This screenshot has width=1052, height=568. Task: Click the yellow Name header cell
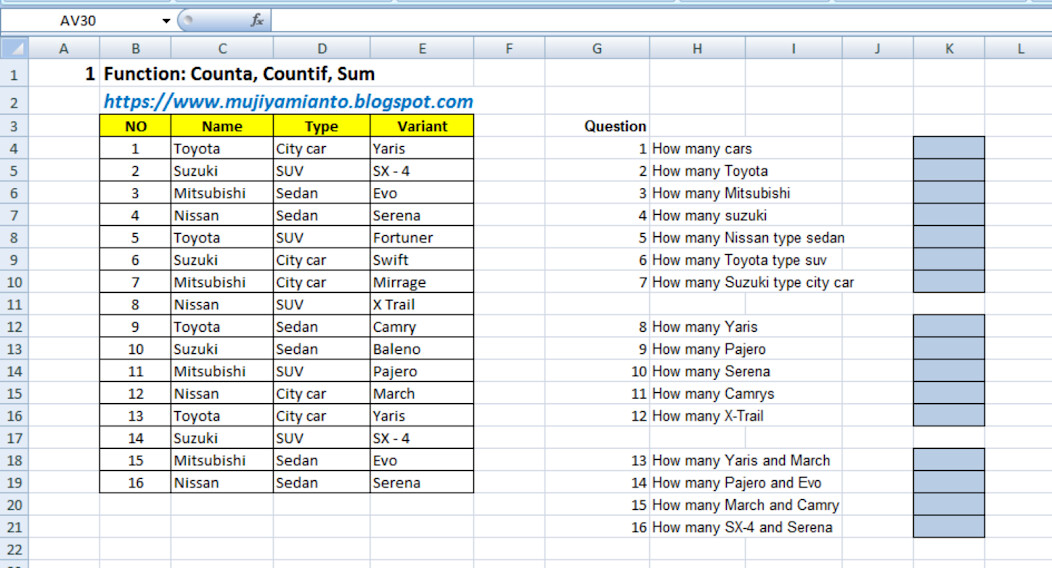tap(222, 126)
